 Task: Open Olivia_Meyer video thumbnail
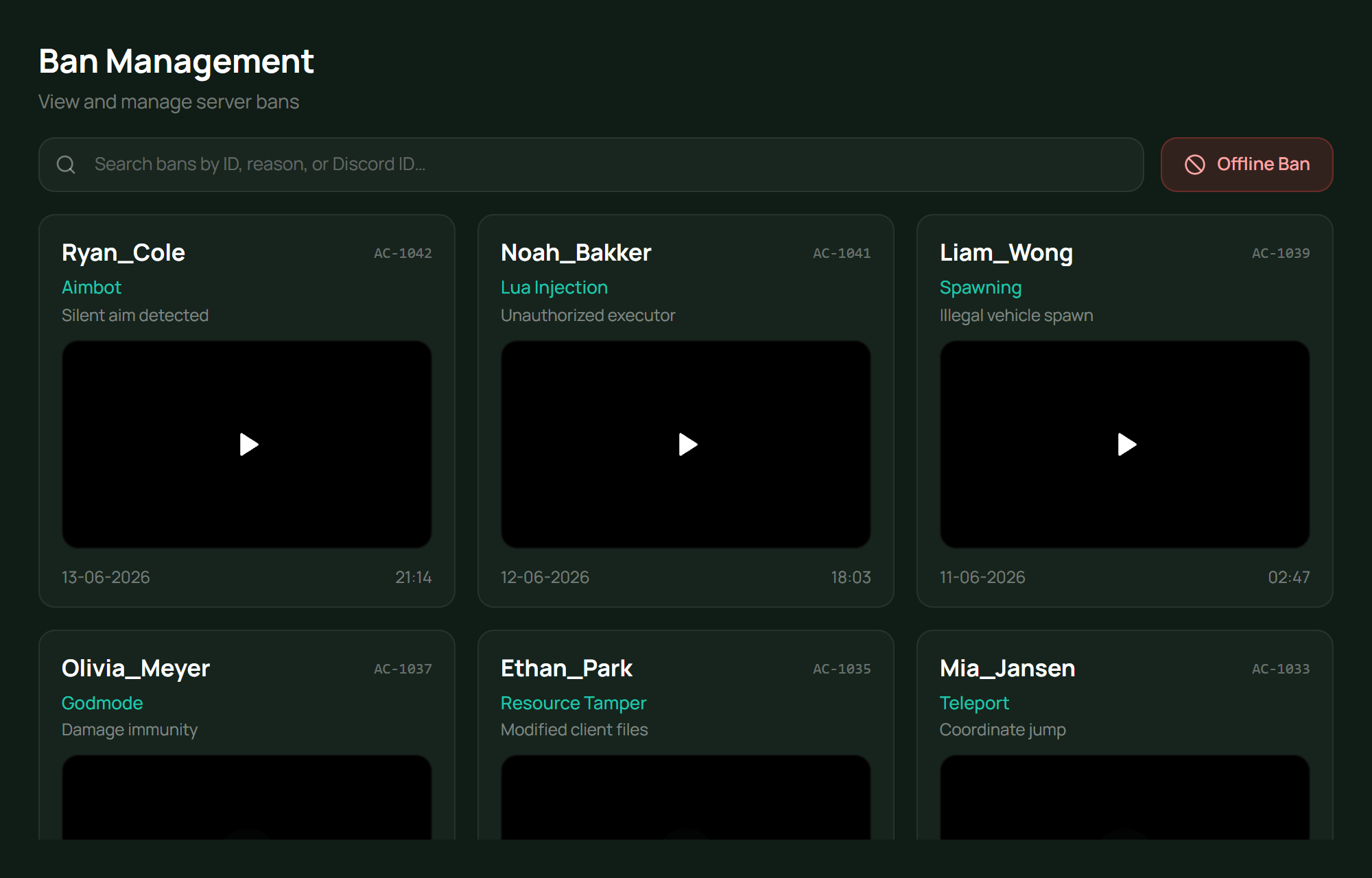tap(247, 797)
